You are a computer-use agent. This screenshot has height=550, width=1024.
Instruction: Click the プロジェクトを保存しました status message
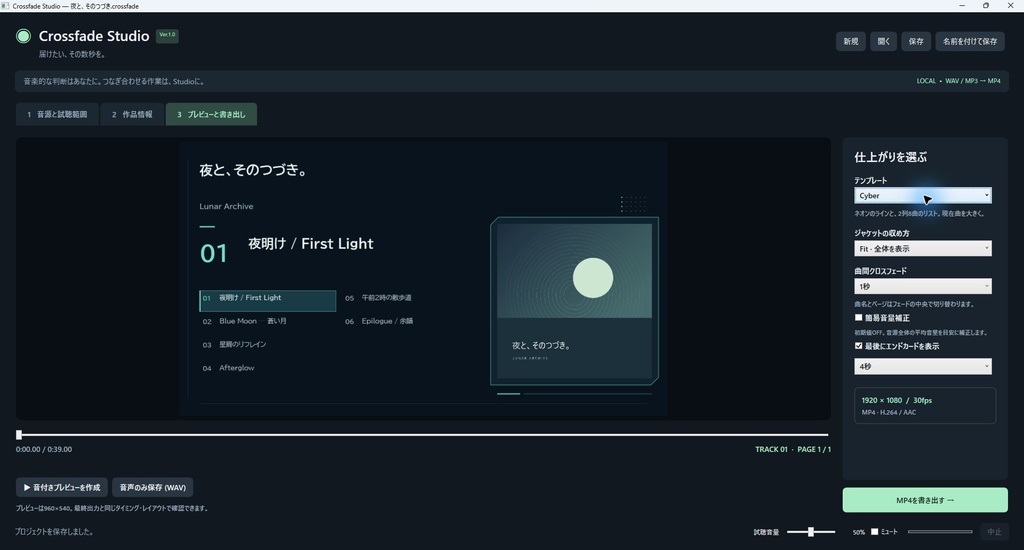click(x=54, y=532)
